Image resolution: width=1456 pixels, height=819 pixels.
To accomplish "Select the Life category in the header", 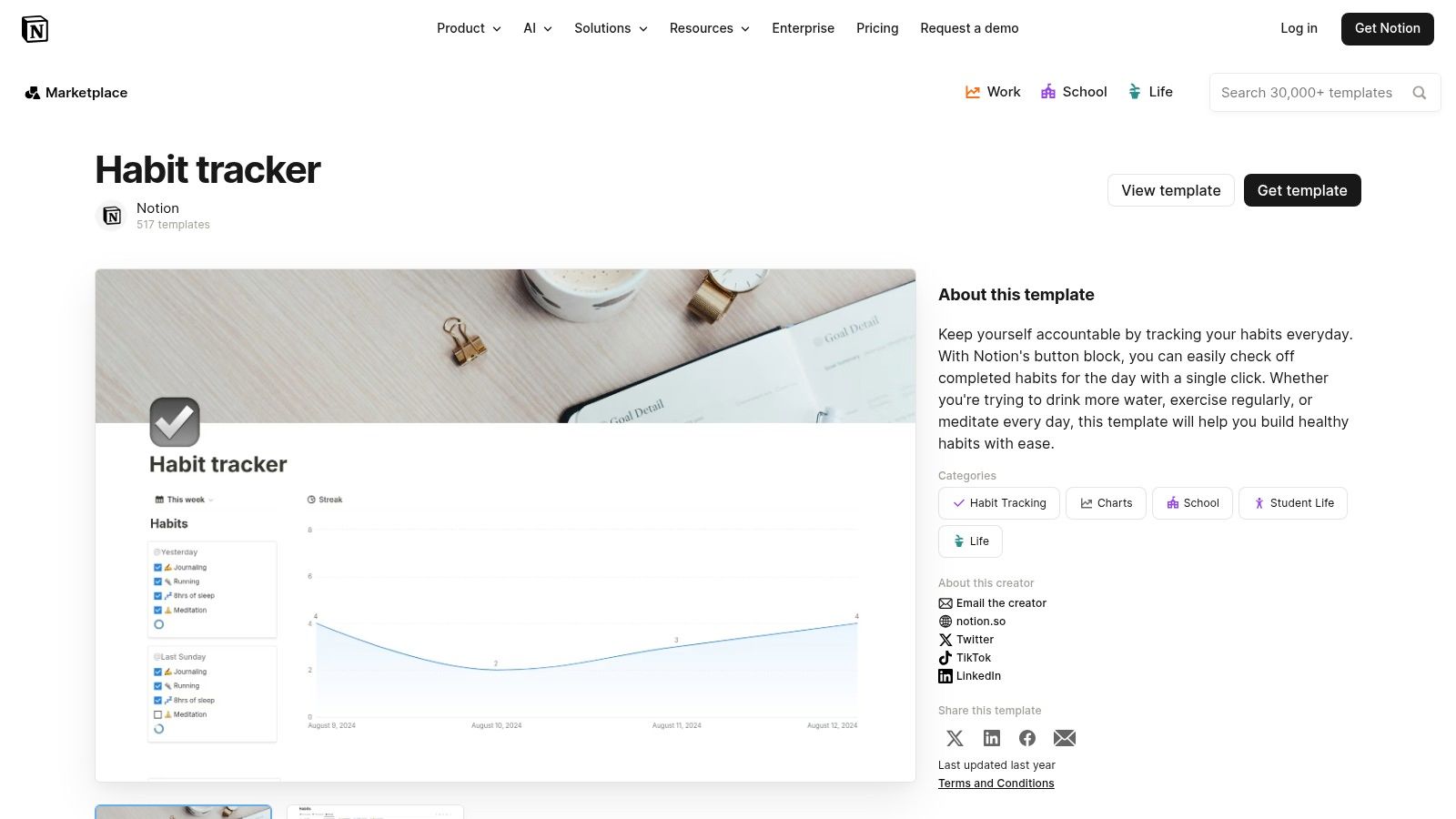I will [1150, 92].
